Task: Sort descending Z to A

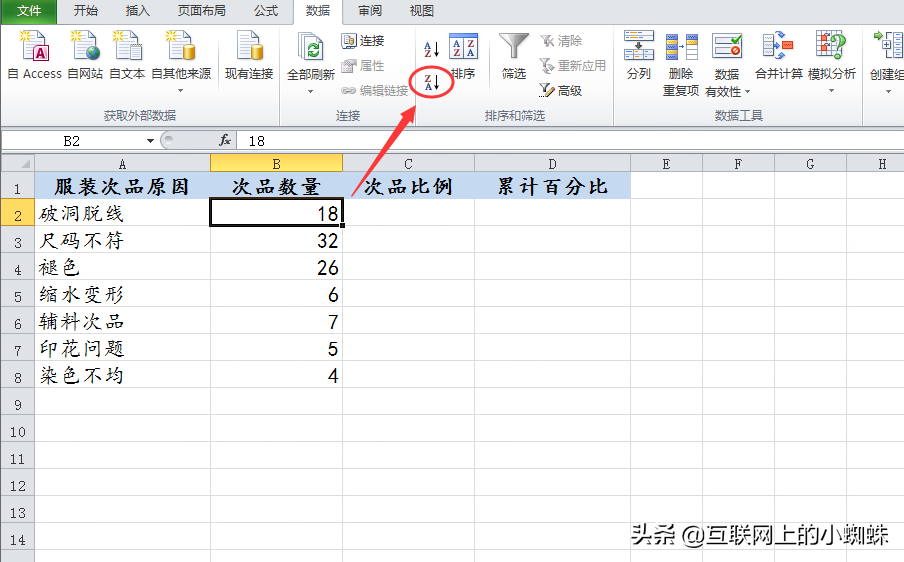Action: 432,82
